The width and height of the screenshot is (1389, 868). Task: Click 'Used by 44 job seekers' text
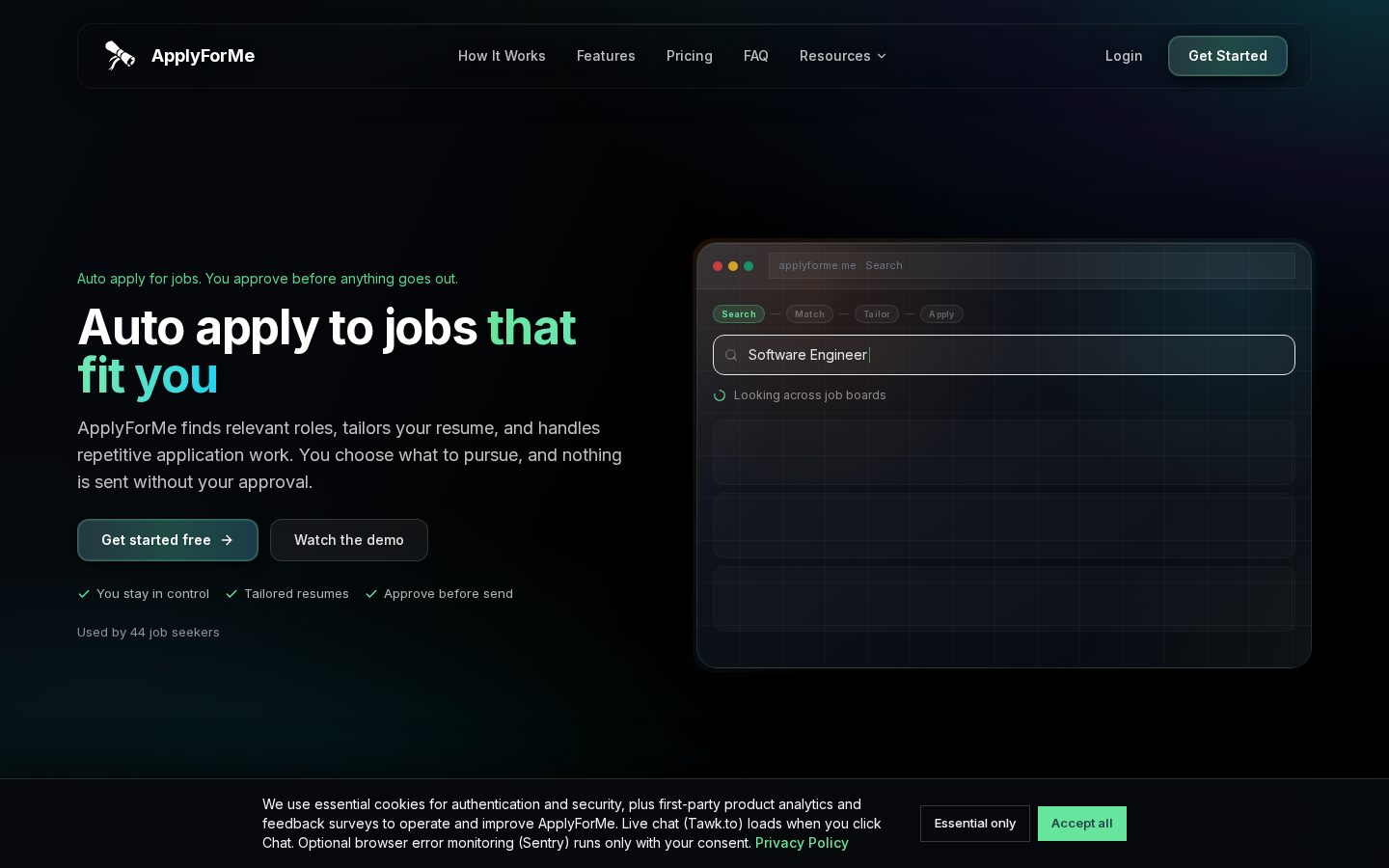(149, 633)
